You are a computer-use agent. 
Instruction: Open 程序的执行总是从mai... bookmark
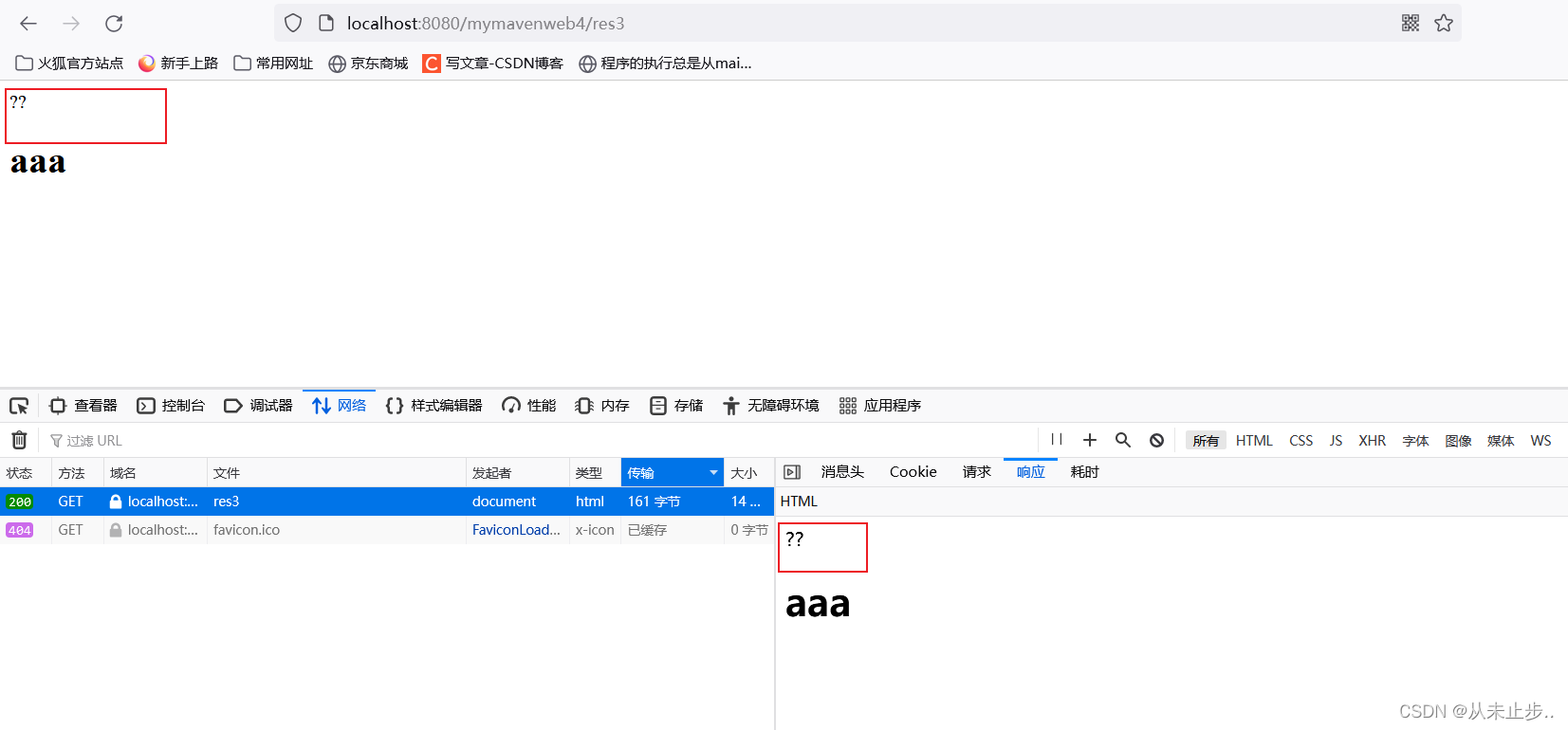tap(665, 64)
